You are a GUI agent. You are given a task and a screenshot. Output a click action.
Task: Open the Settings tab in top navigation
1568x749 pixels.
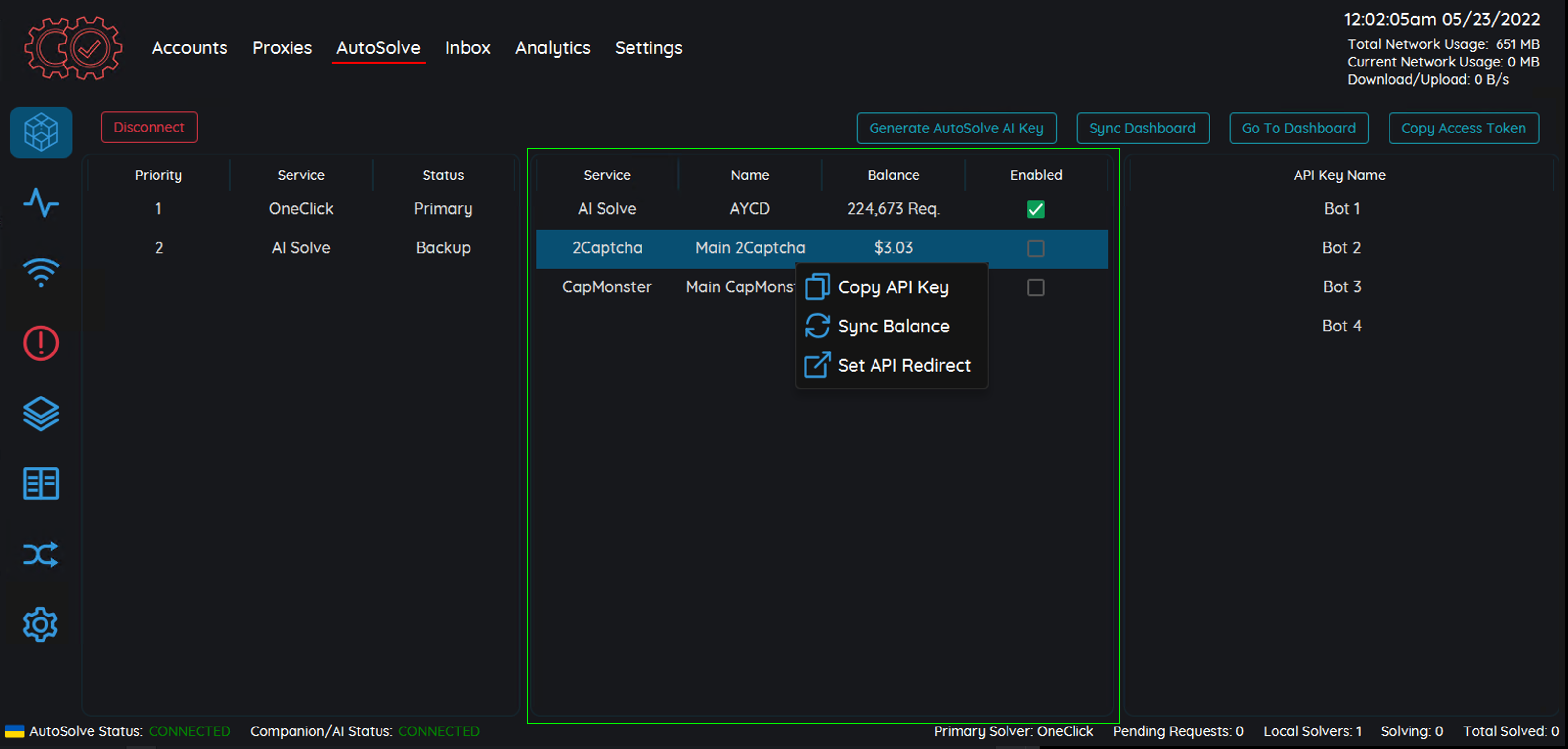click(648, 47)
